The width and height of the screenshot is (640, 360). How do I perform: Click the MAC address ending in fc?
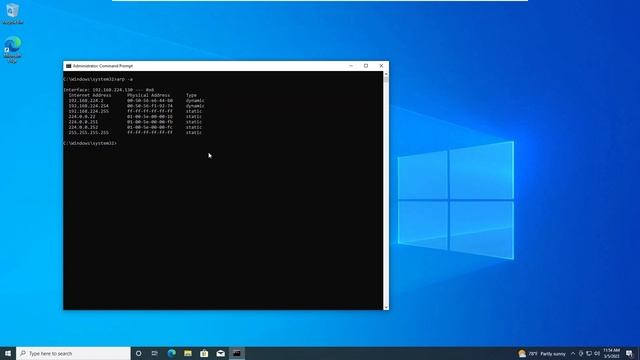tap(150, 127)
